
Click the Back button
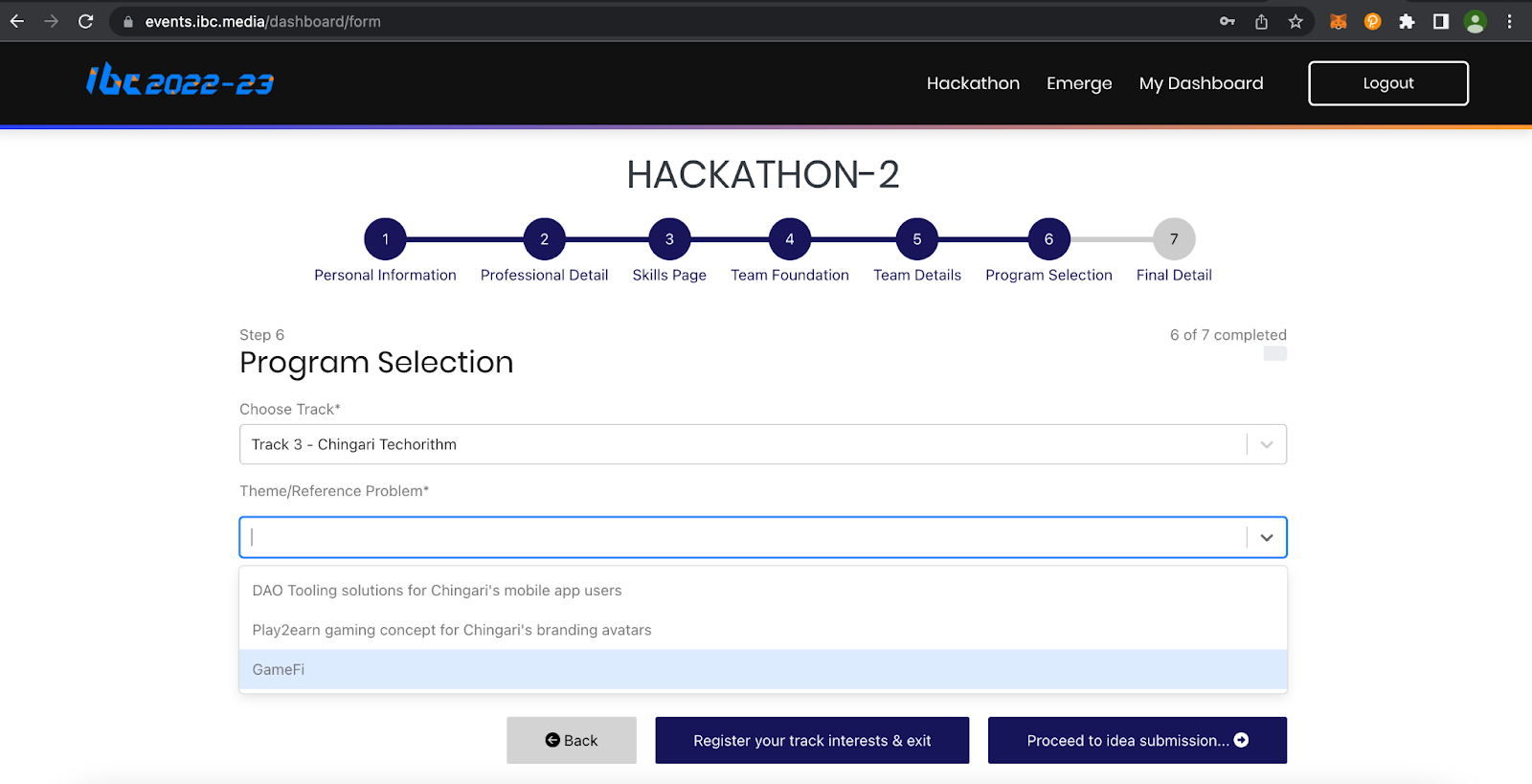point(572,740)
